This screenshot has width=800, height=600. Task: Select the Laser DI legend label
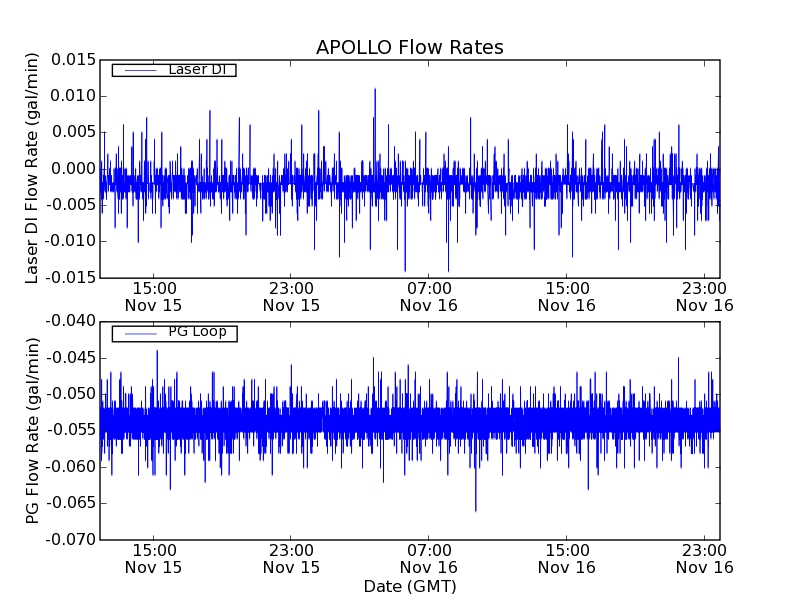[197, 69]
